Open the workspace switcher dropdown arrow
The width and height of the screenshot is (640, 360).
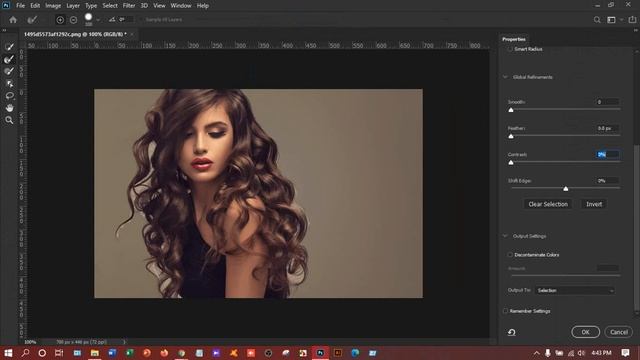(x=621, y=20)
